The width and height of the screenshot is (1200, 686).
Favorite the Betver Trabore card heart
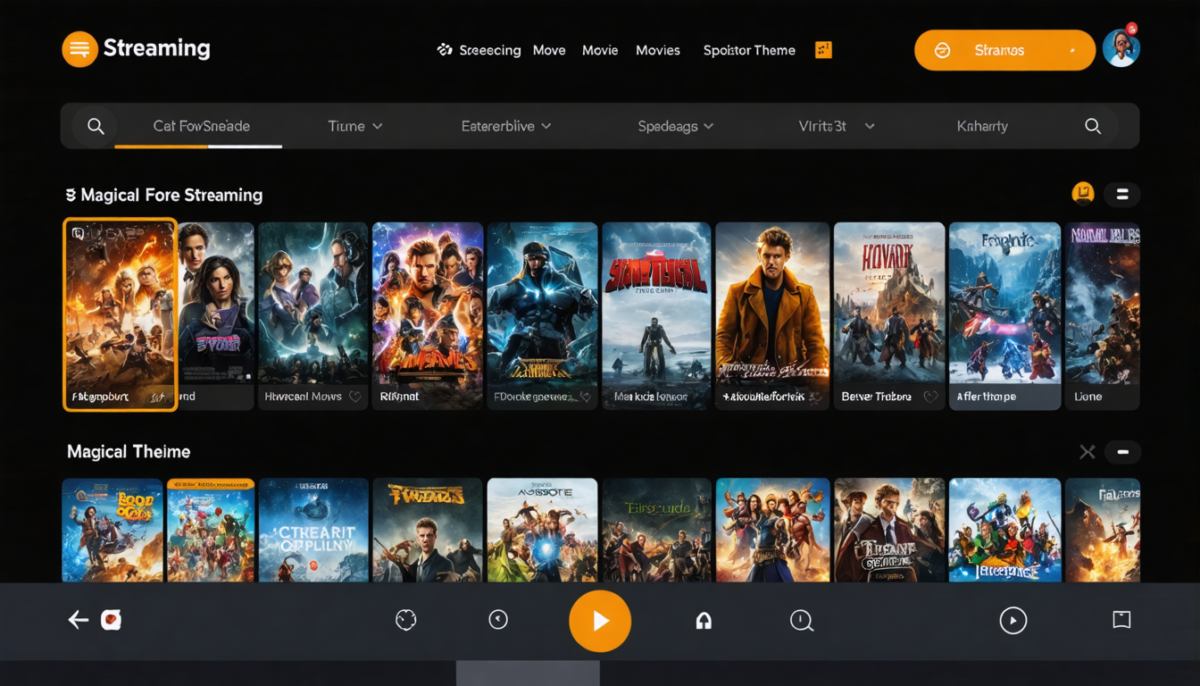(931, 397)
